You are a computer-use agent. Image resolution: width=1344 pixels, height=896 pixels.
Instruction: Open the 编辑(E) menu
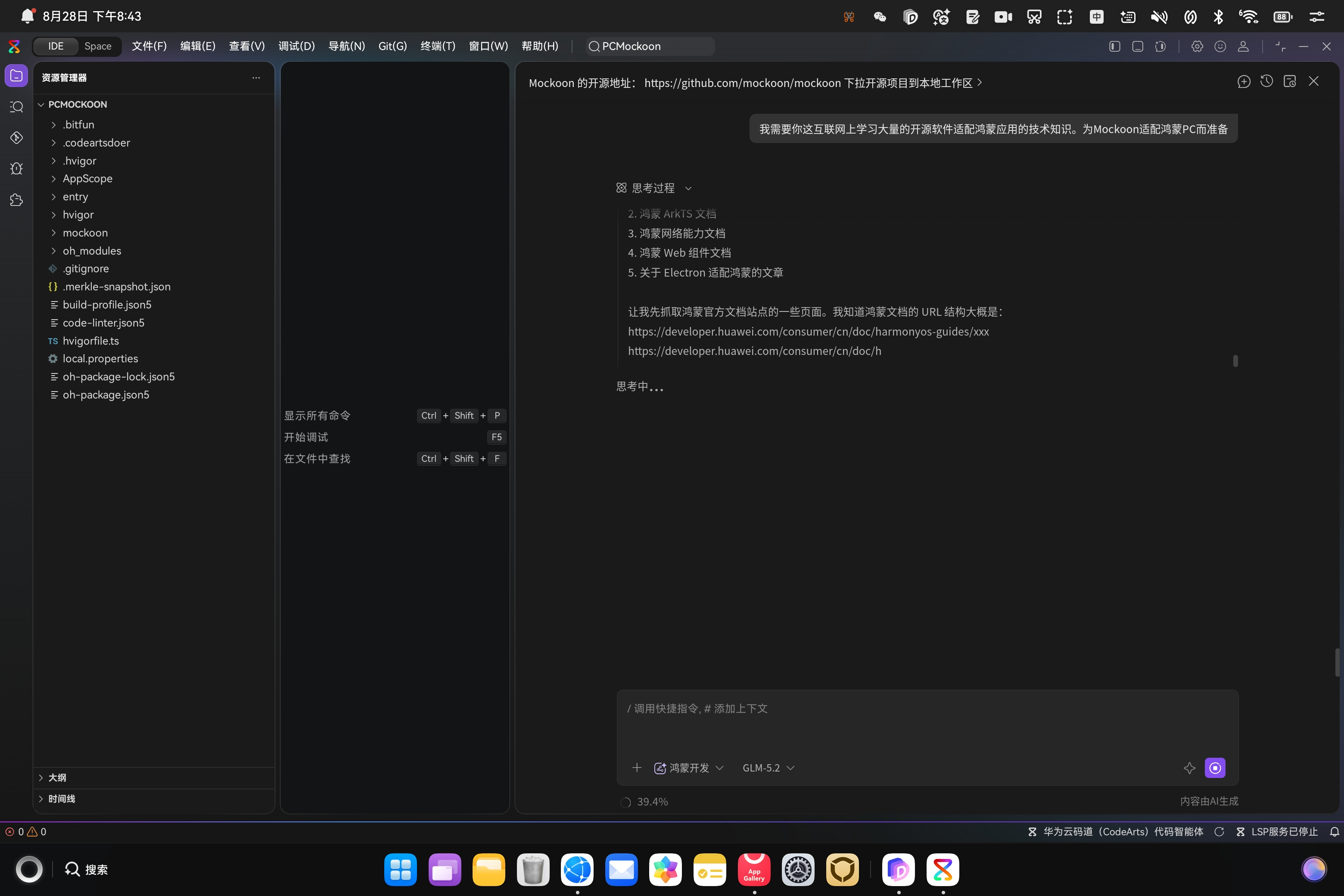[x=198, y=46]
